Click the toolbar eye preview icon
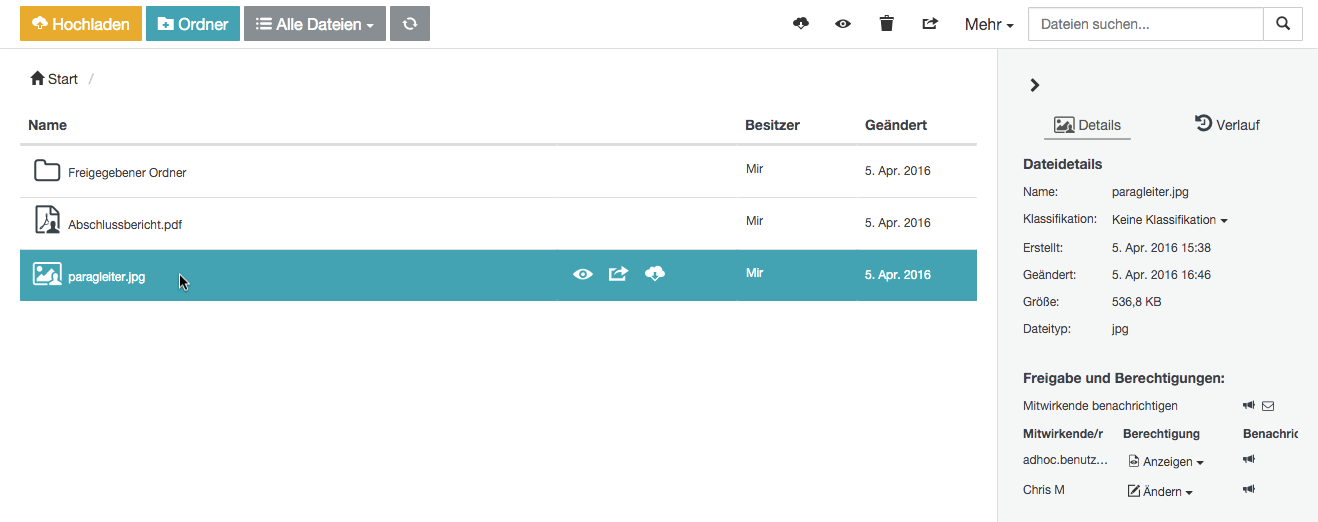The width and height of the screenshot is (1318, 522). coord(843,24)
